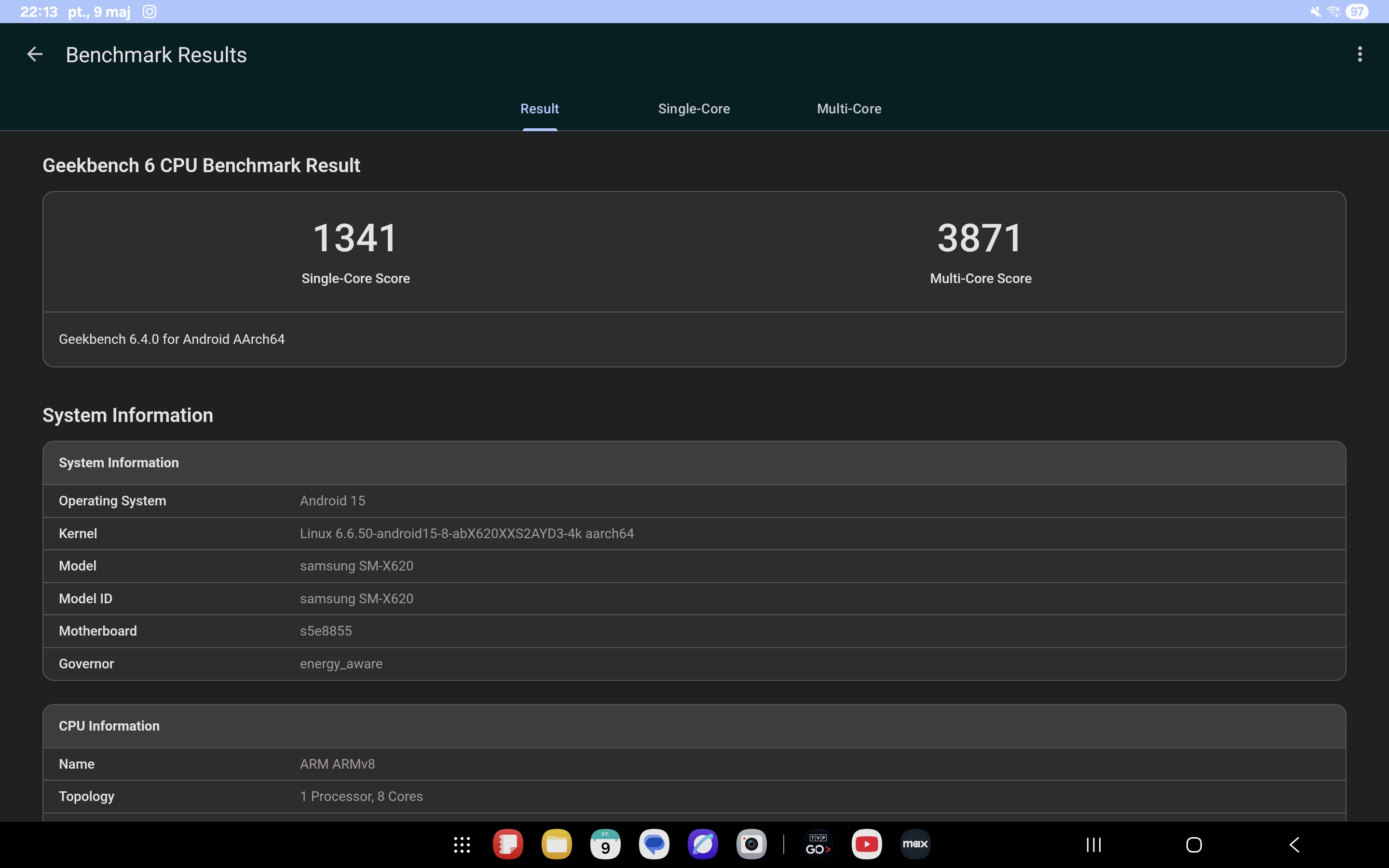The width and height of the screenshot is (1389, 868).
Task: Tap the Android 15 operating system value
Action: [333, 501]
